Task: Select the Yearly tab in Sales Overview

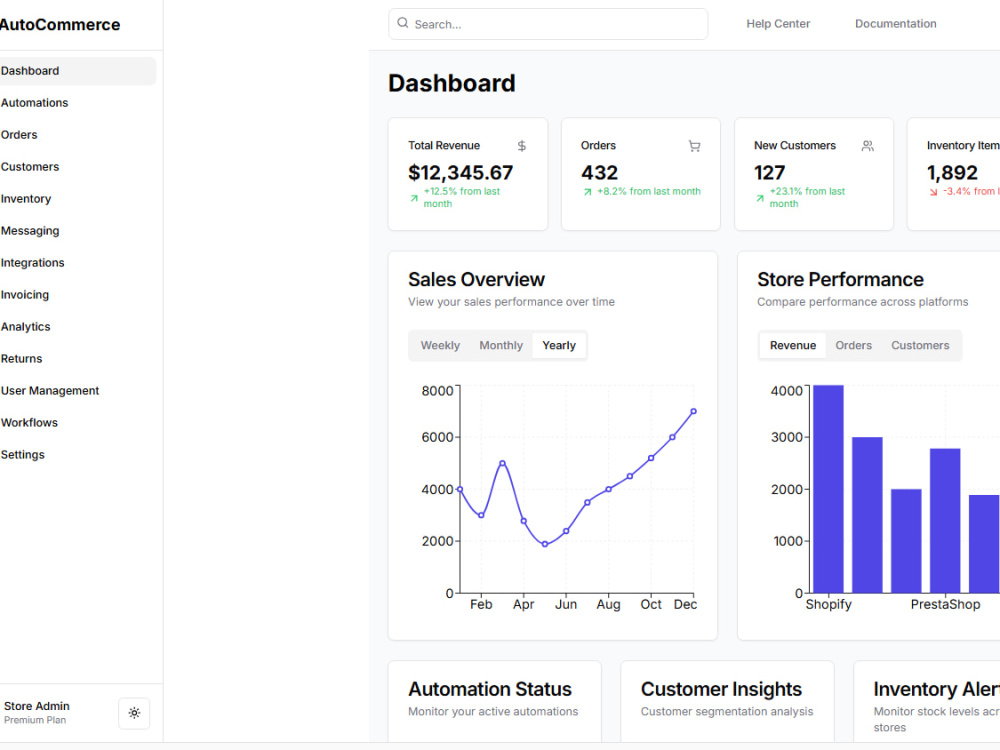Action: (x=559, y=346)
